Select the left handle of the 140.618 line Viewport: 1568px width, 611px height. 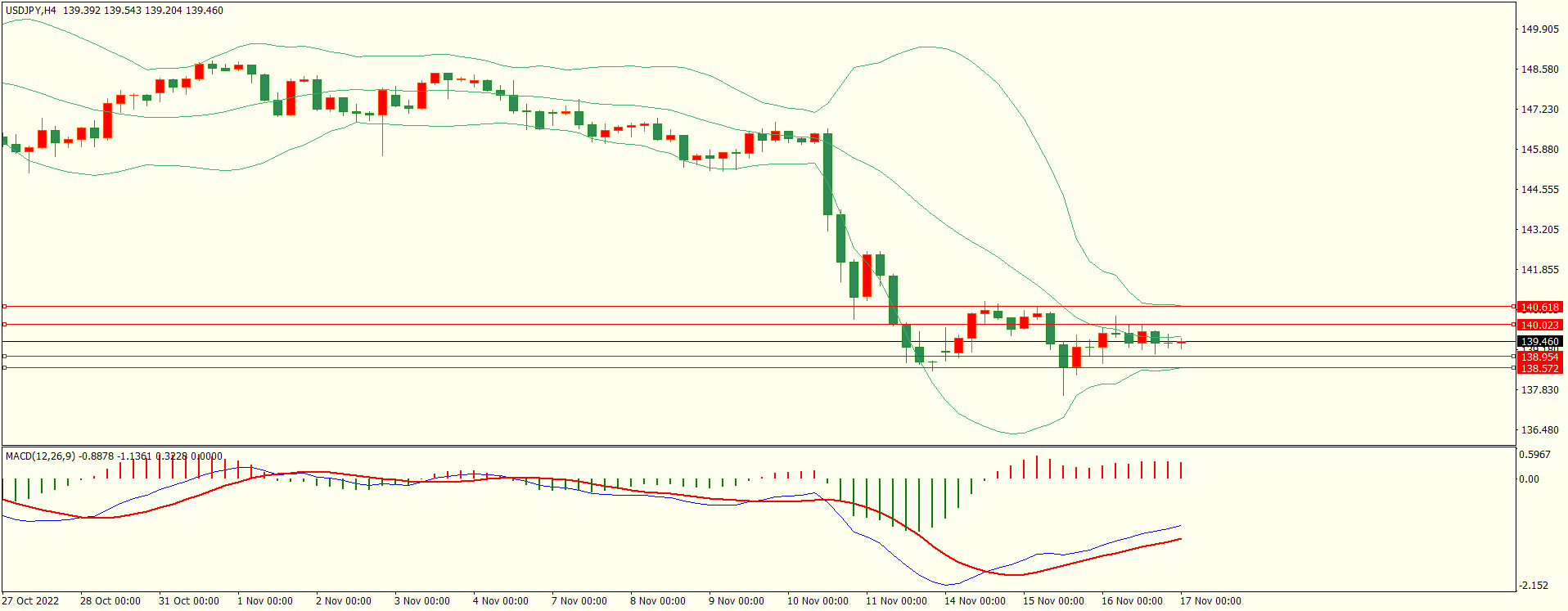point(4,307)
